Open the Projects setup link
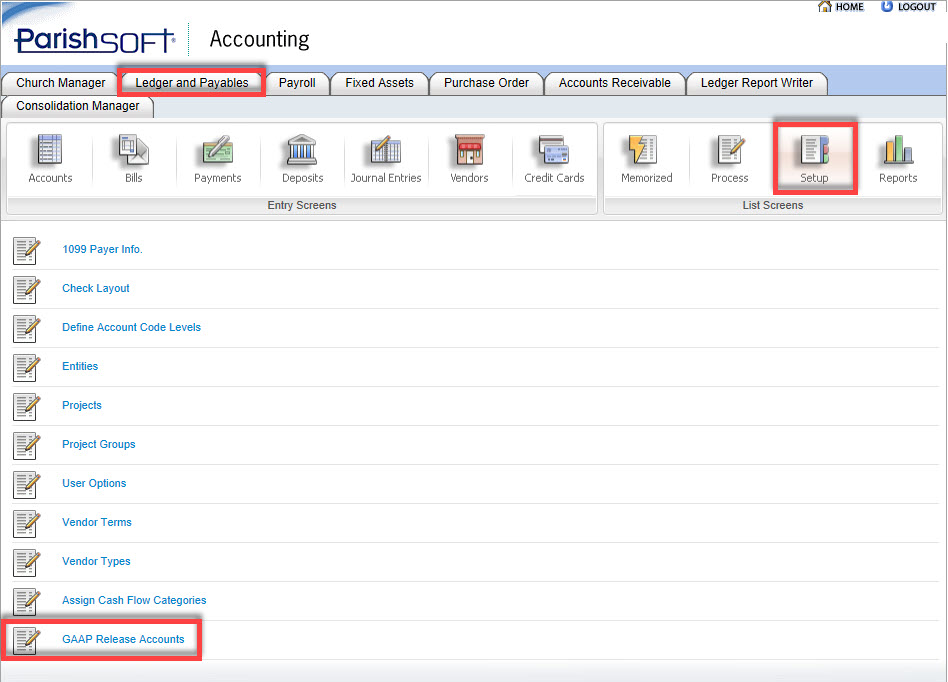Image resolution: width=948 pixels, height=682 pixels. [x=82, y=405]
